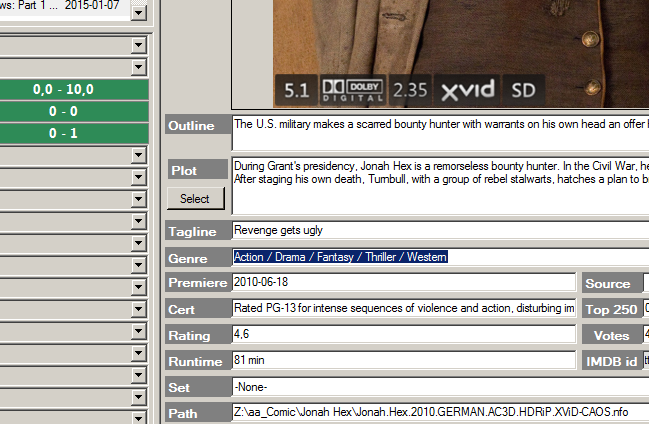Click the green 0 - 1 range bar

click(74, 133)
